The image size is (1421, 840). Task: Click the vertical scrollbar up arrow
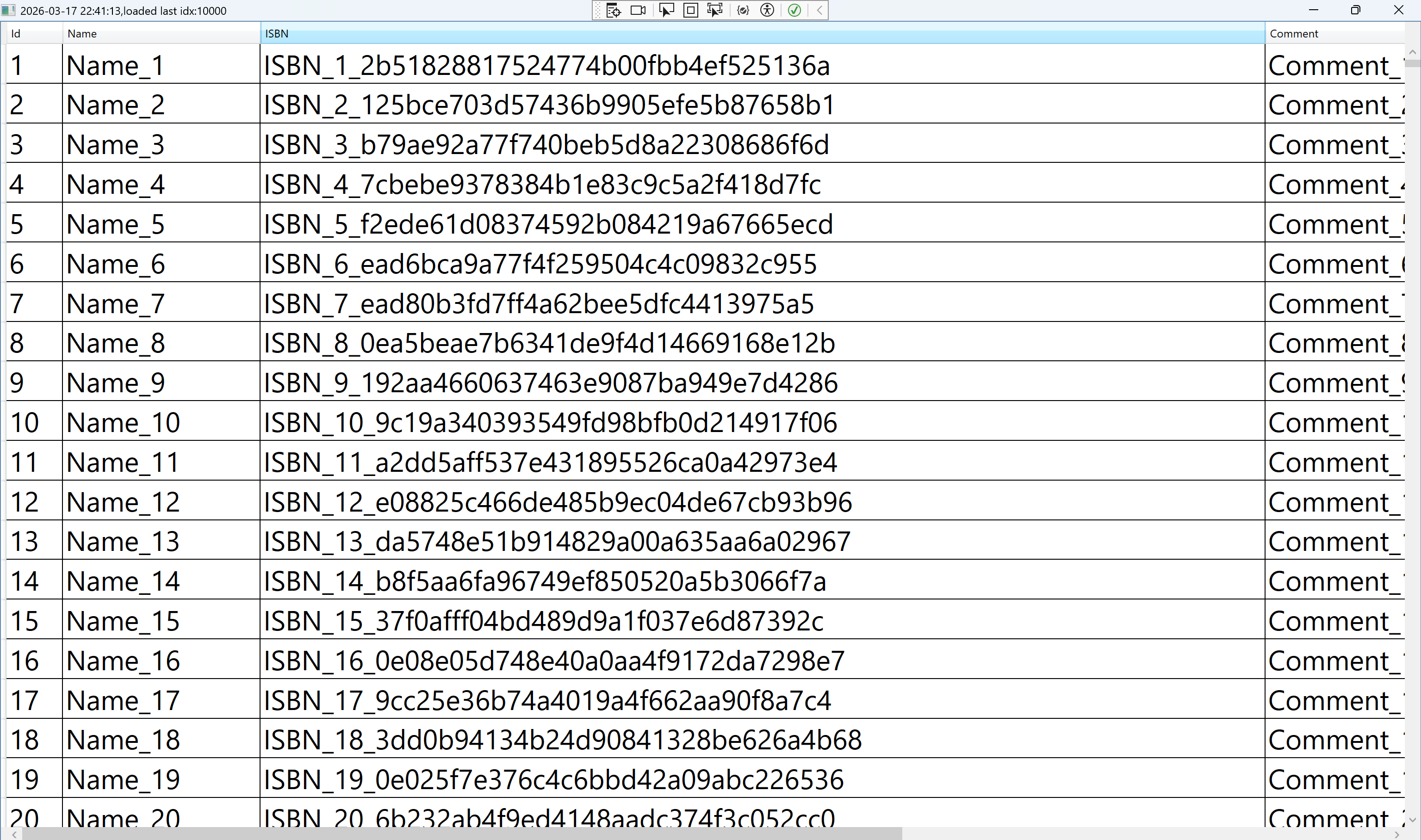1413,51
